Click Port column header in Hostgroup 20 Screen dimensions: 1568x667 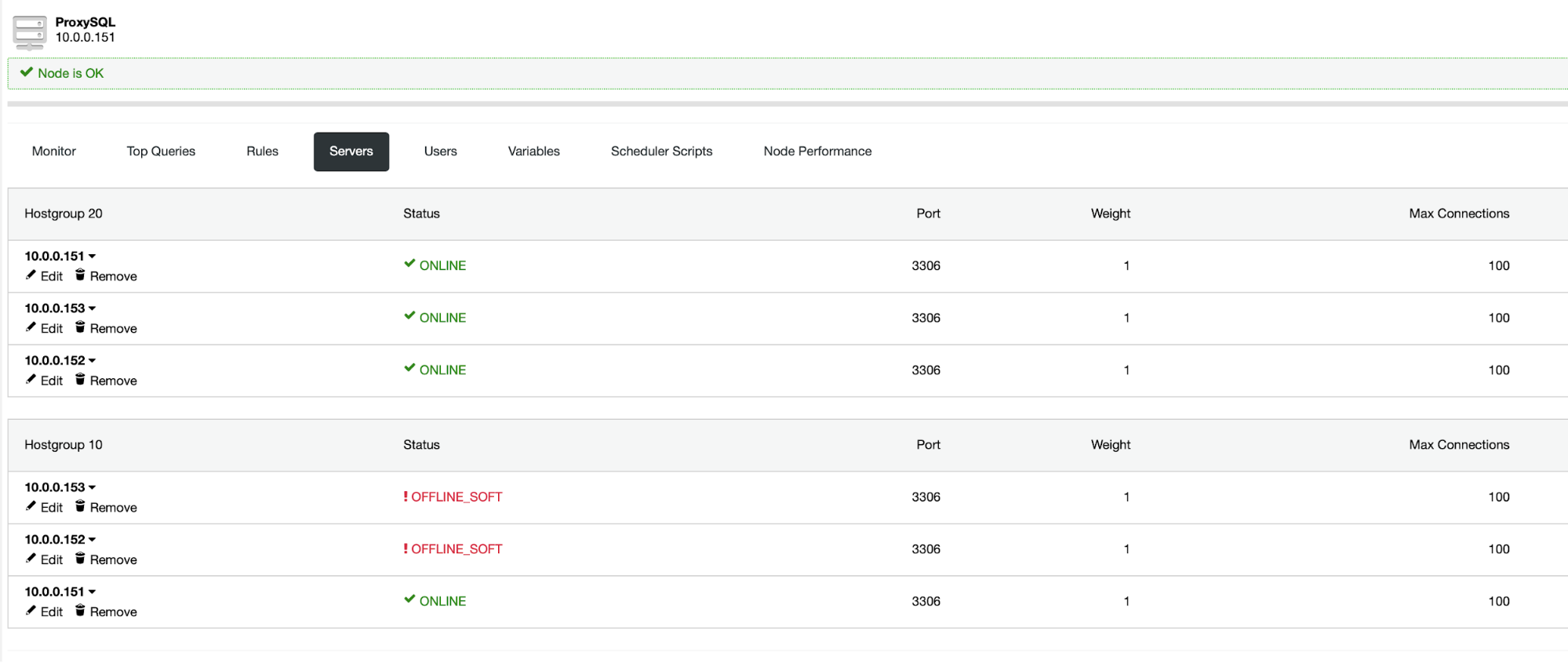pos(928,213)
